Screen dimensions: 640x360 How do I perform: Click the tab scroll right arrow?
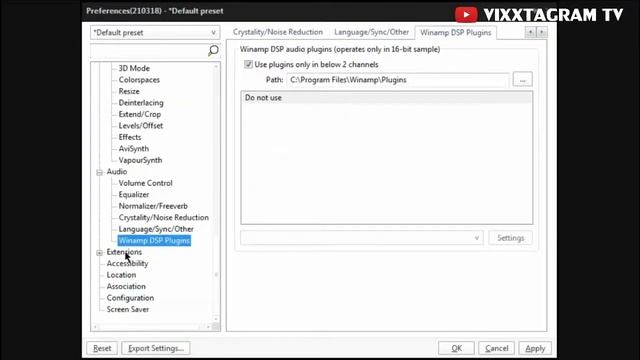[542, 32]
